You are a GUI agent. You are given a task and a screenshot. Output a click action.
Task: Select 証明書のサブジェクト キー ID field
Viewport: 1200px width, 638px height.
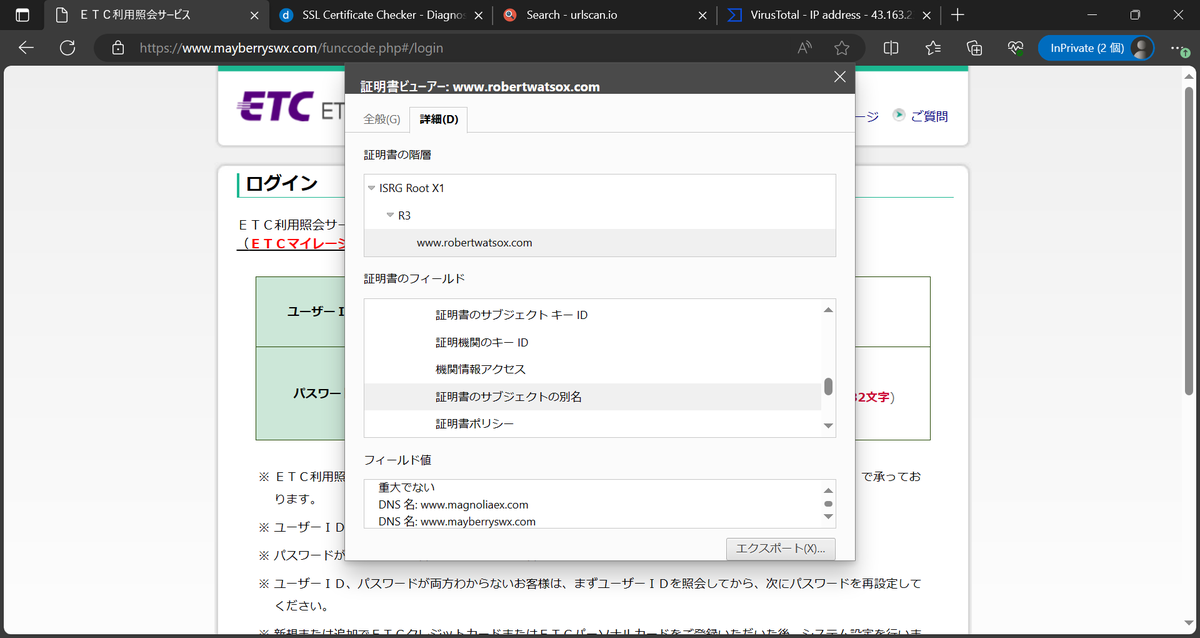[592, 315]
